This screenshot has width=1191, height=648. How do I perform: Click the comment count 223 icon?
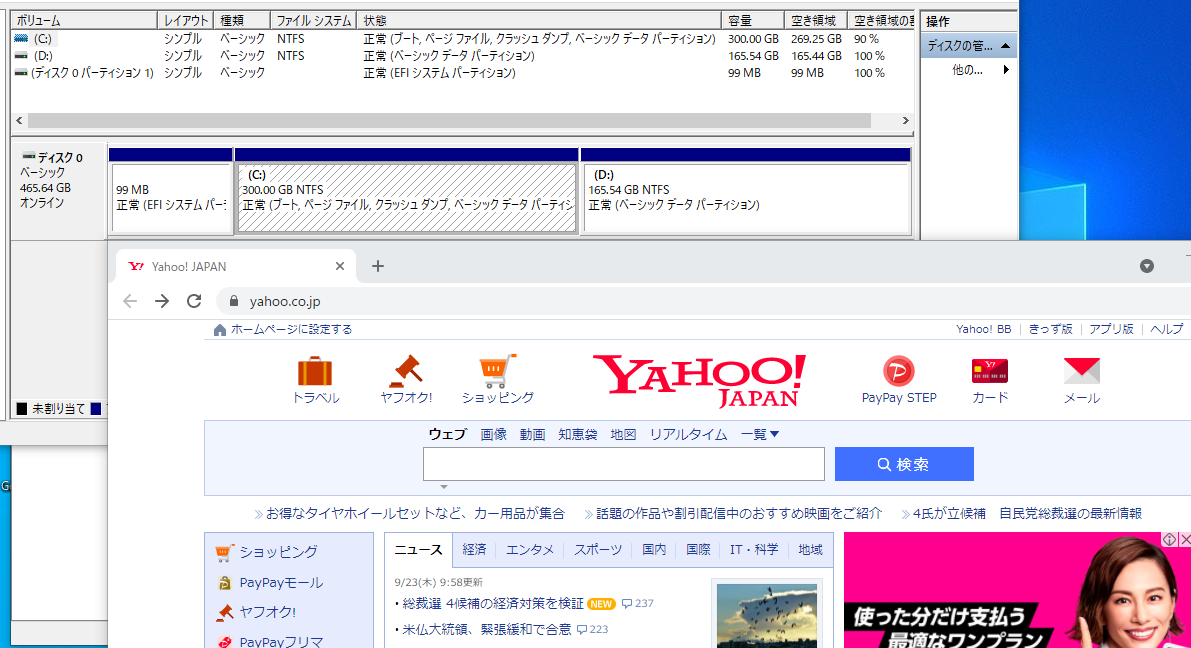click(x=582, y=630)
